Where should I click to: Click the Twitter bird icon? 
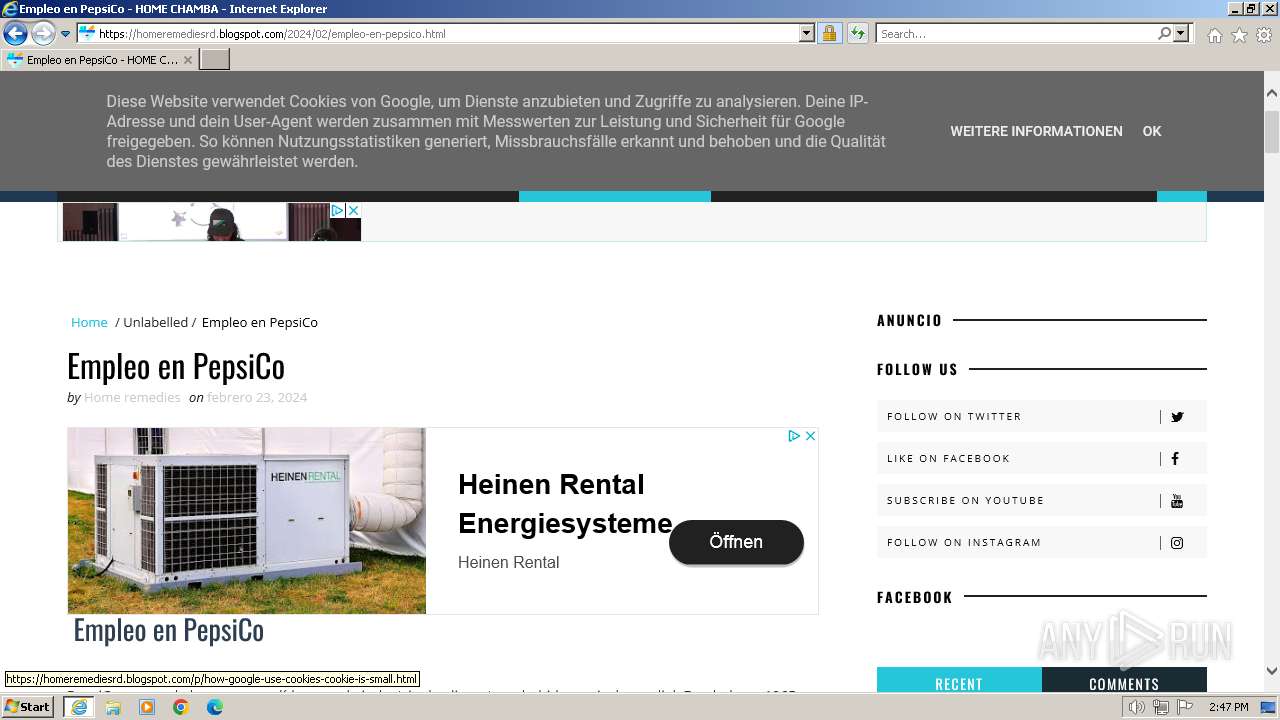point(1177,417)
